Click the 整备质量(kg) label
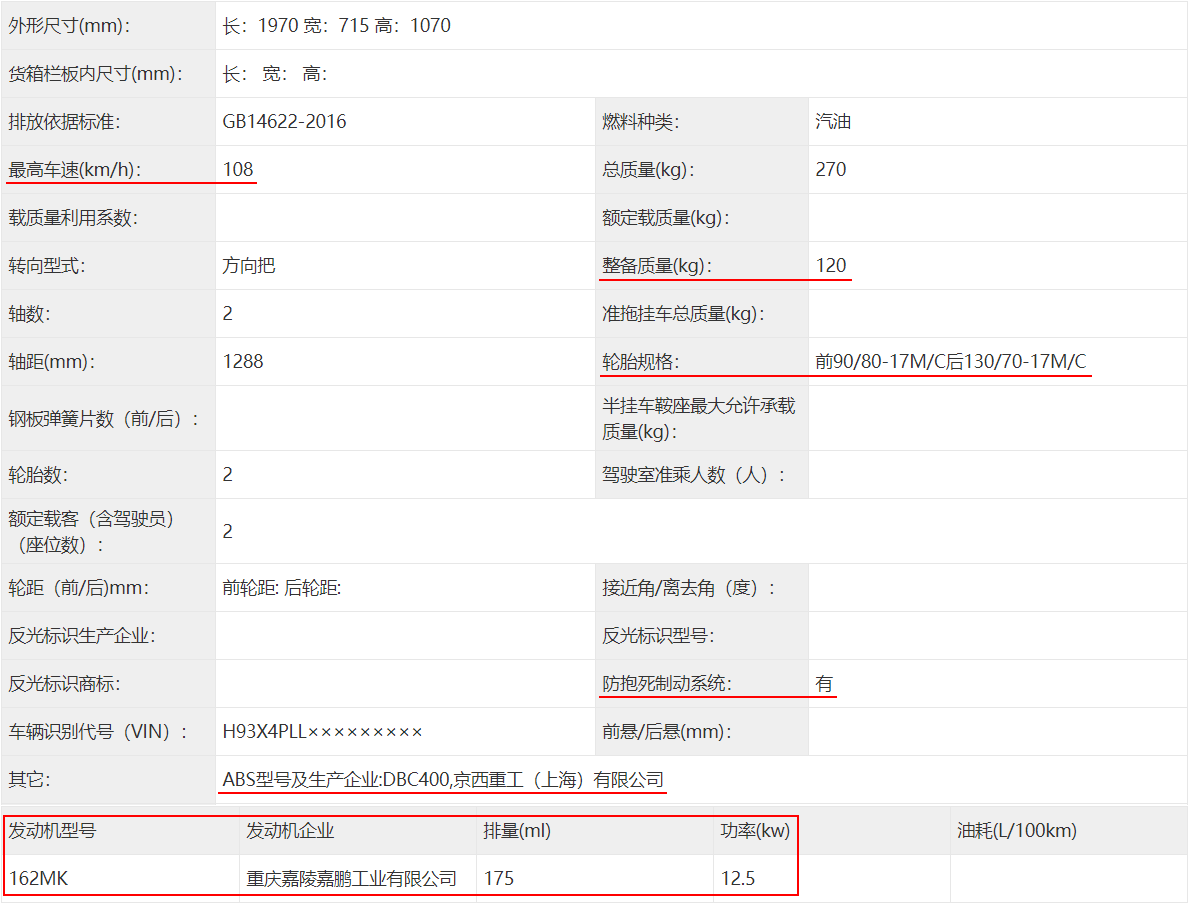The width and height of the screenshot is (1189, 904). click(x=657, y=265)
